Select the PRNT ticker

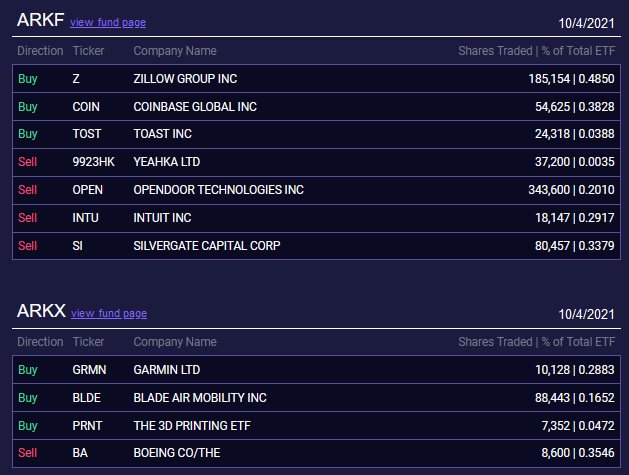tap(87, 426)
